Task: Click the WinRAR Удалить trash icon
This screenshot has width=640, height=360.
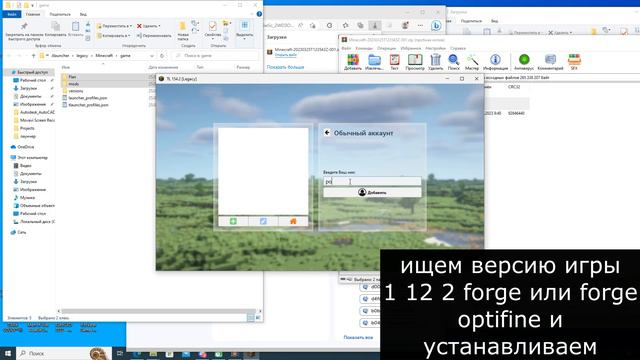Action: click(x=436, y=62)
